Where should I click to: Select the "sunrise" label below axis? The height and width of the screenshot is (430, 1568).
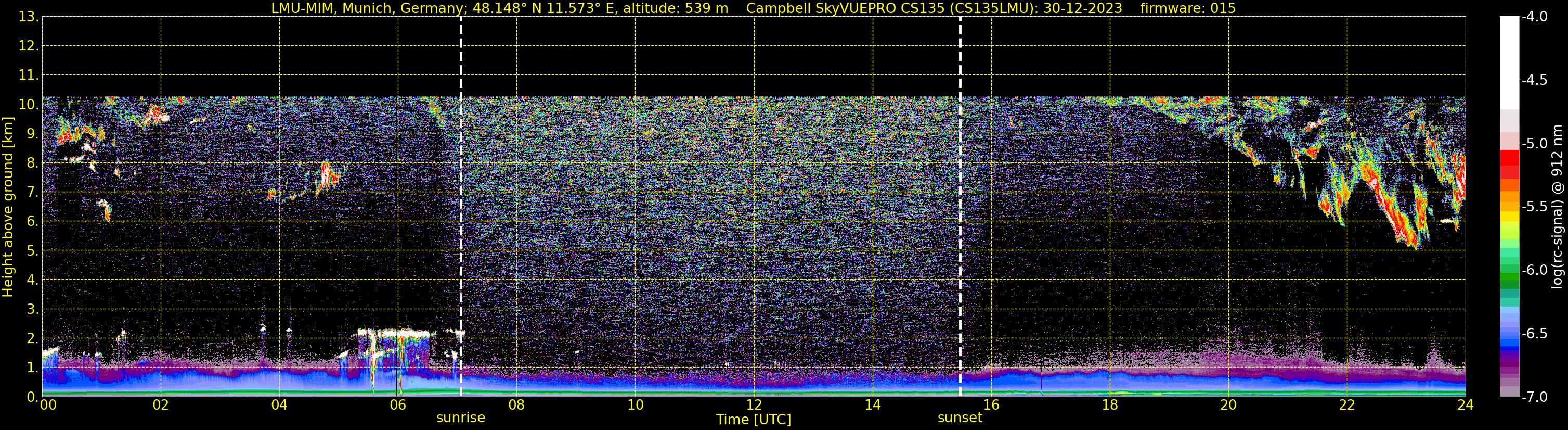click(461, 418)
